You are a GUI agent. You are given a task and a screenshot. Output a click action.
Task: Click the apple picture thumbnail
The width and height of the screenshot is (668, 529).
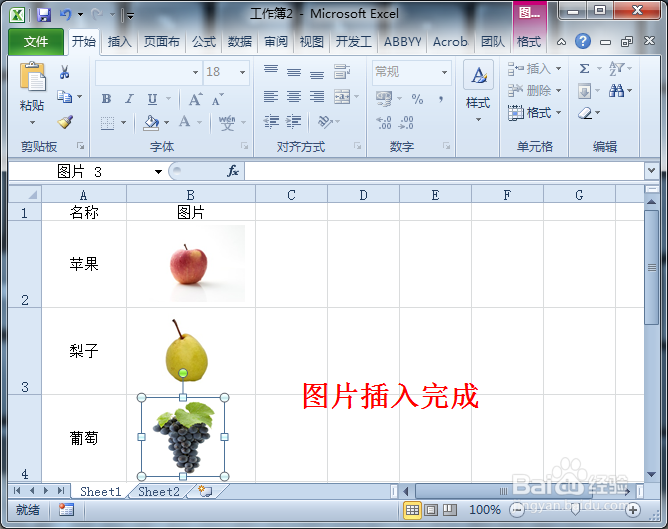coord(190,264)
